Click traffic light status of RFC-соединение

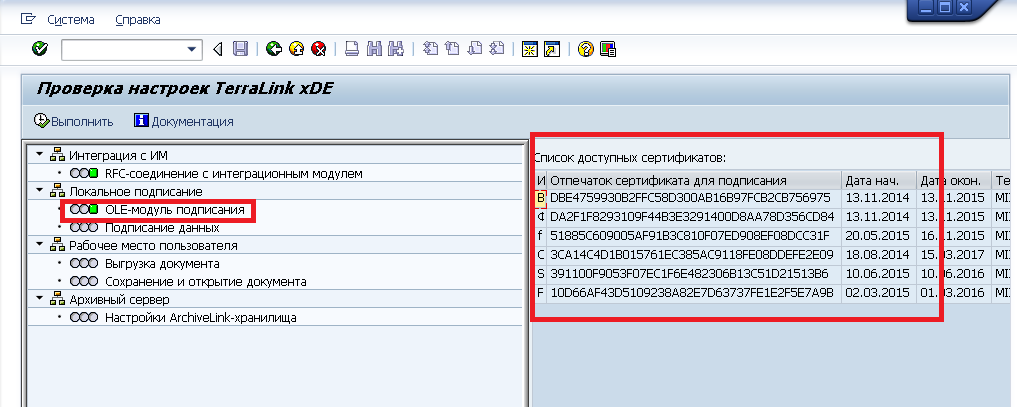click(84, 174)
